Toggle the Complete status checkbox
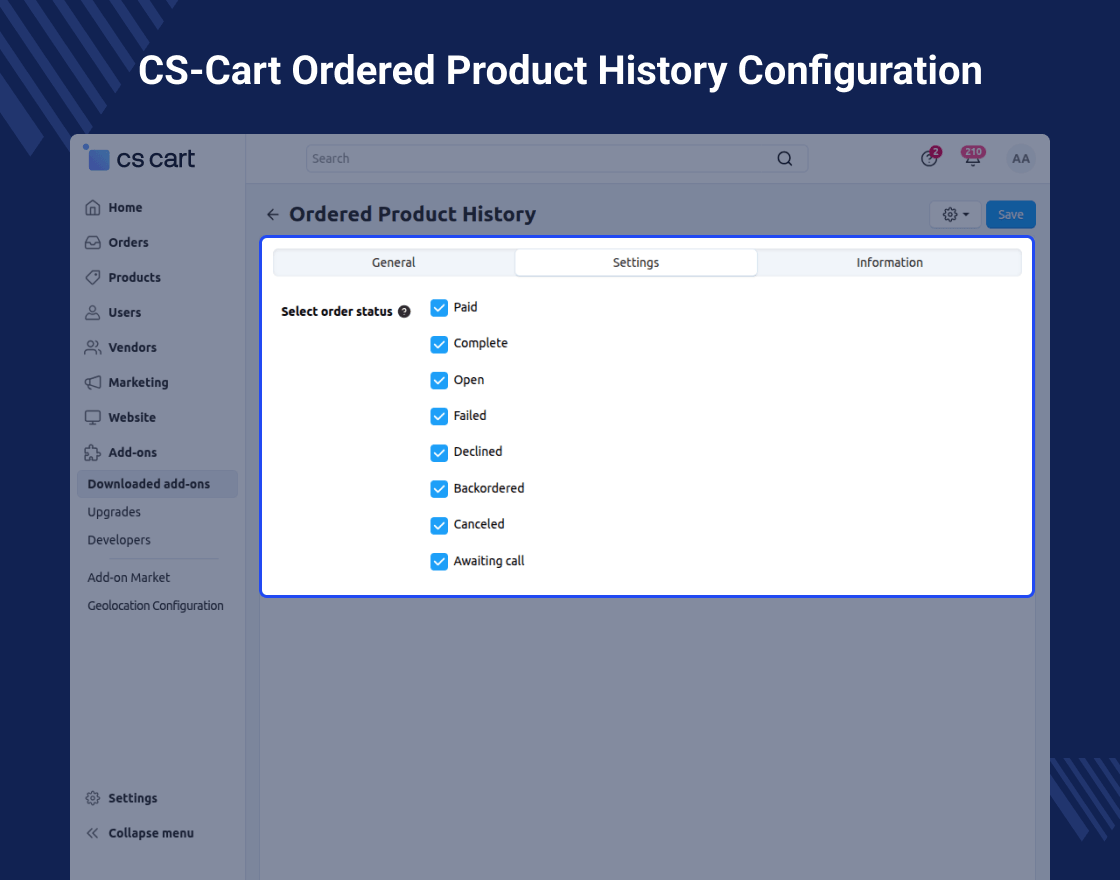This screenshot has width=1120, height=880. [x=439, y=344]
